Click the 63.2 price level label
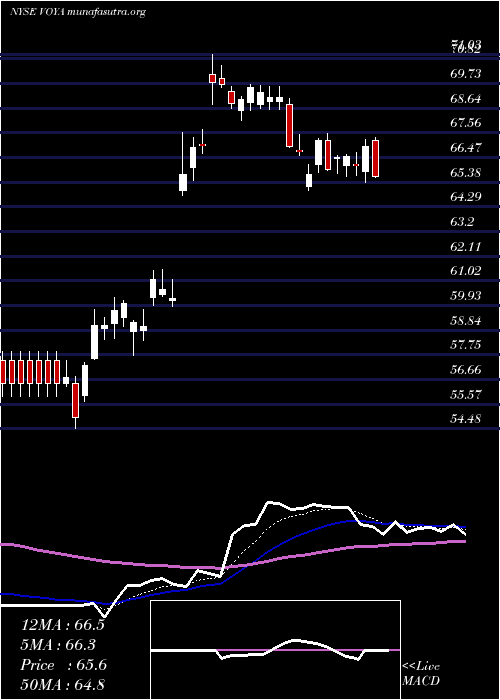The width and height of the screenshot is (500, 700). [462, 221]
